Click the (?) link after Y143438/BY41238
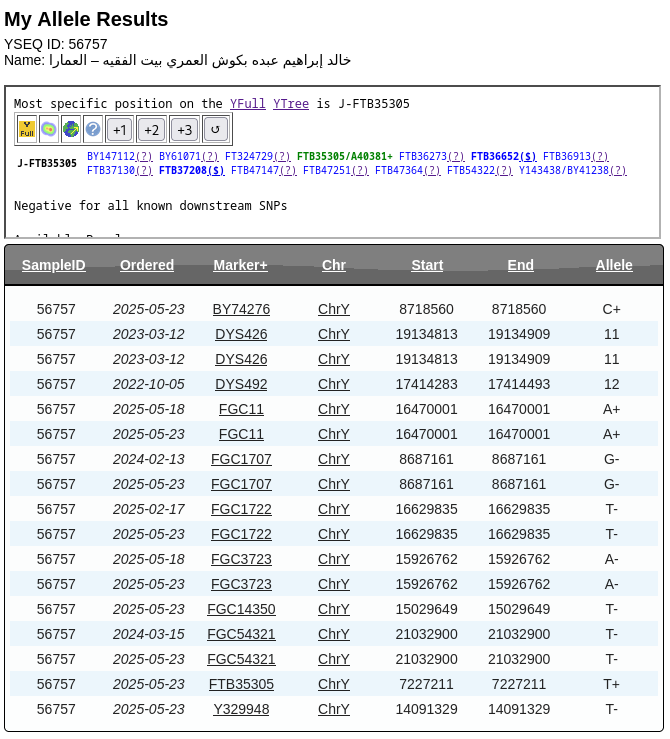The width and height of the screenshot is (670, 739). [x=618, y=170]
